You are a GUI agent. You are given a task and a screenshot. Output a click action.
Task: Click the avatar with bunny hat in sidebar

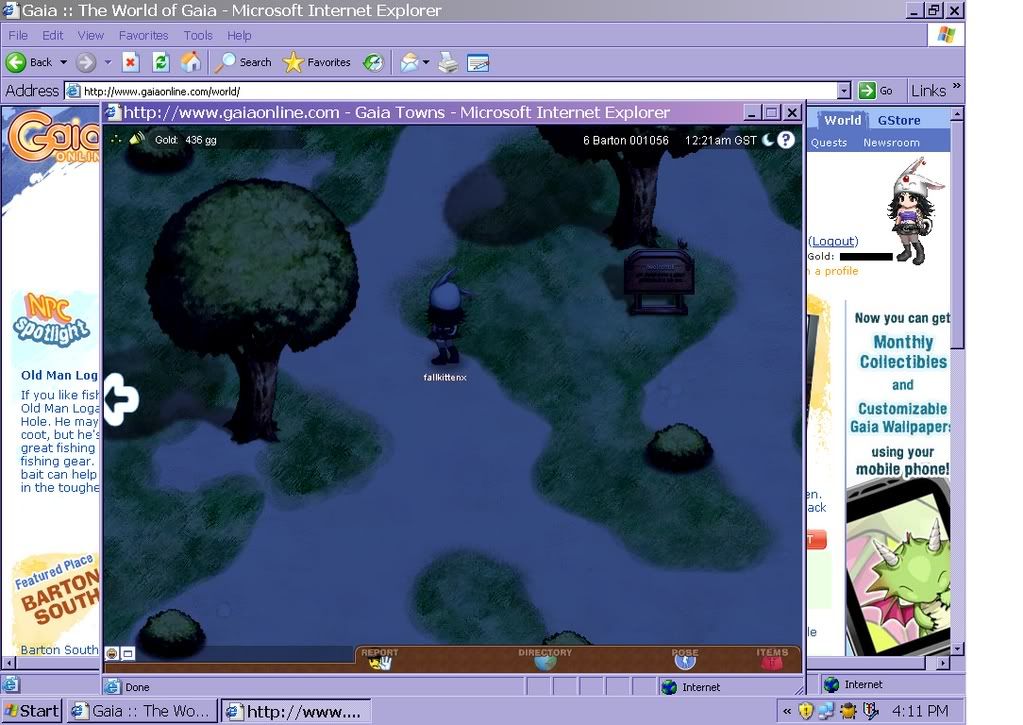point(915,211)
